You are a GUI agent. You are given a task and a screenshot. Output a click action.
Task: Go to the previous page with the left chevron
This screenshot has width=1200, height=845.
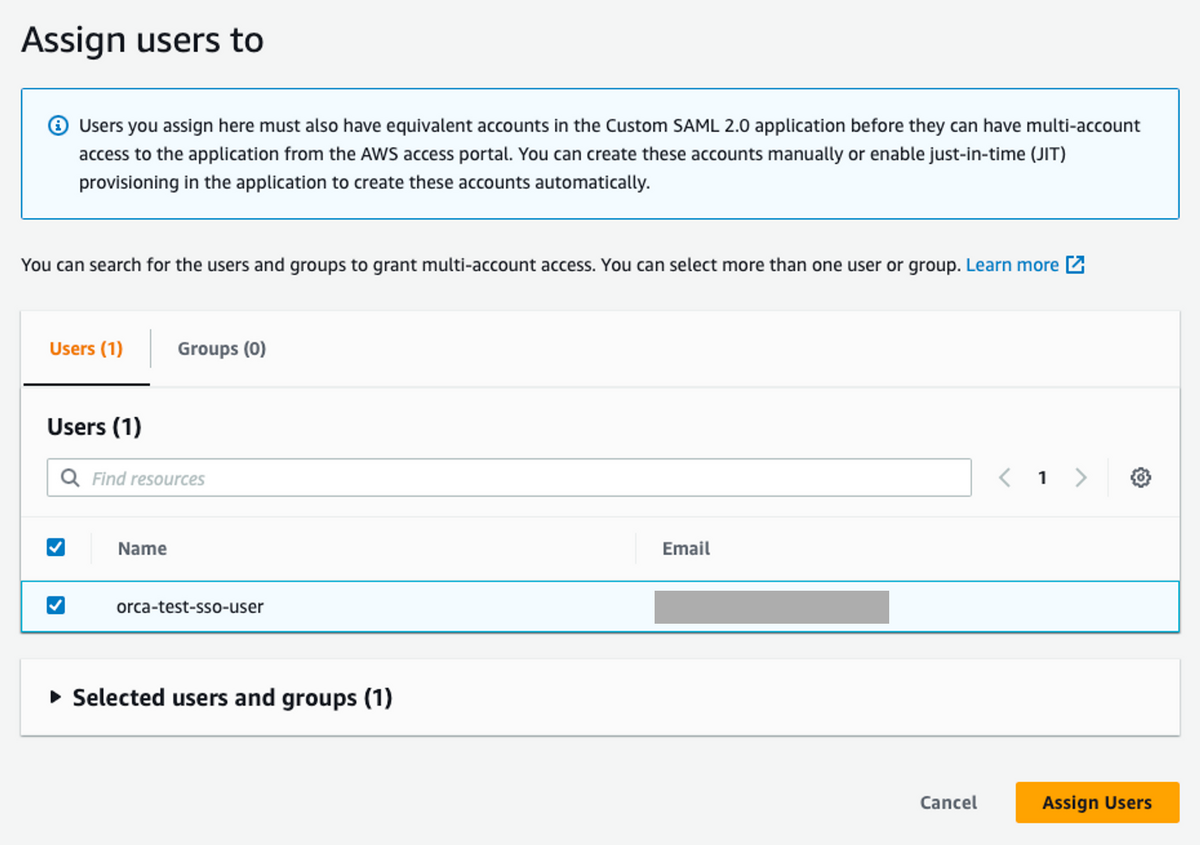coord(1005,478)
